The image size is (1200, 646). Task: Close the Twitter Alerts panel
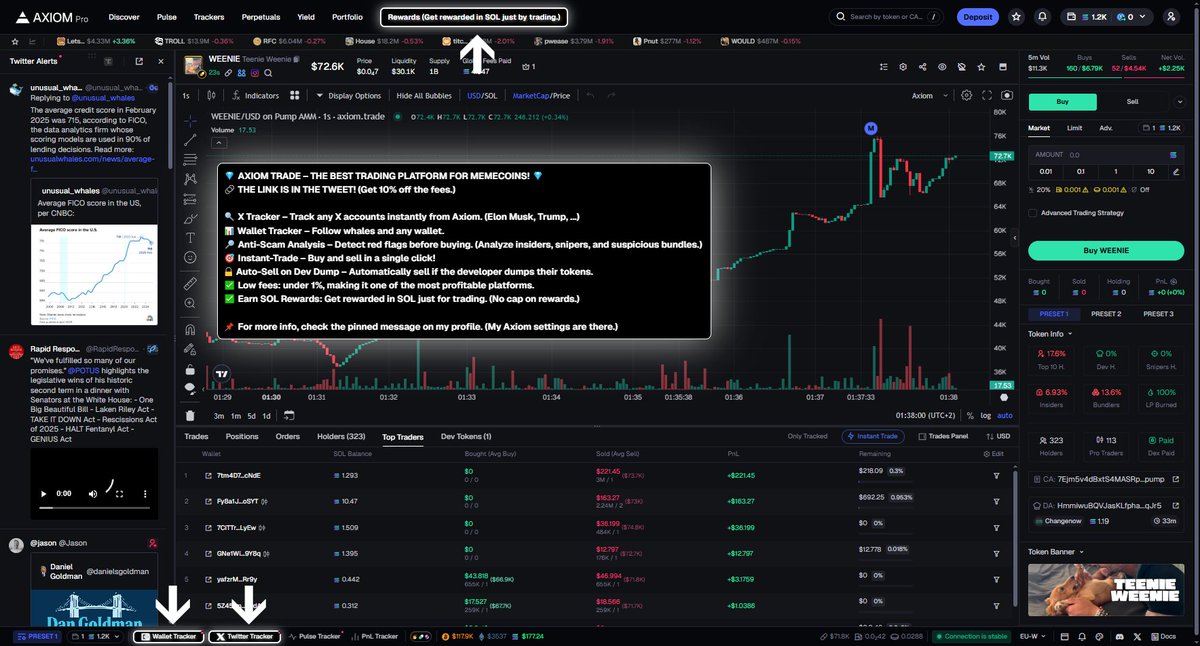tap(161, 61)
